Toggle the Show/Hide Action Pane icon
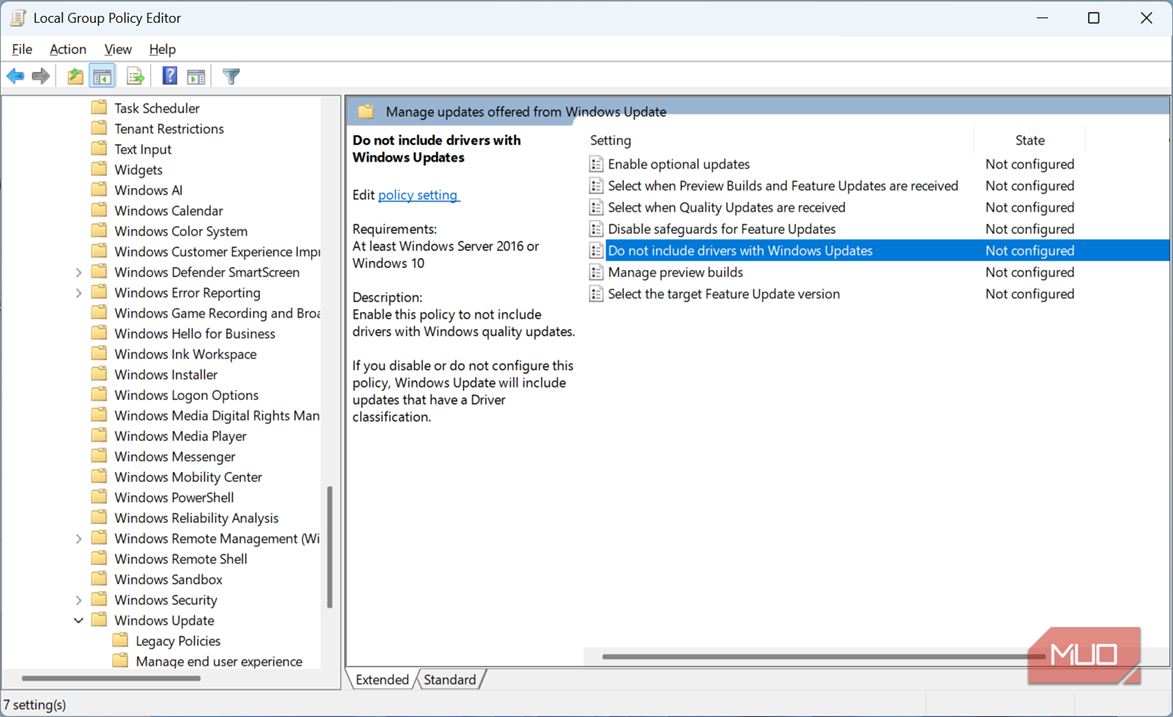 click(196, 76)
